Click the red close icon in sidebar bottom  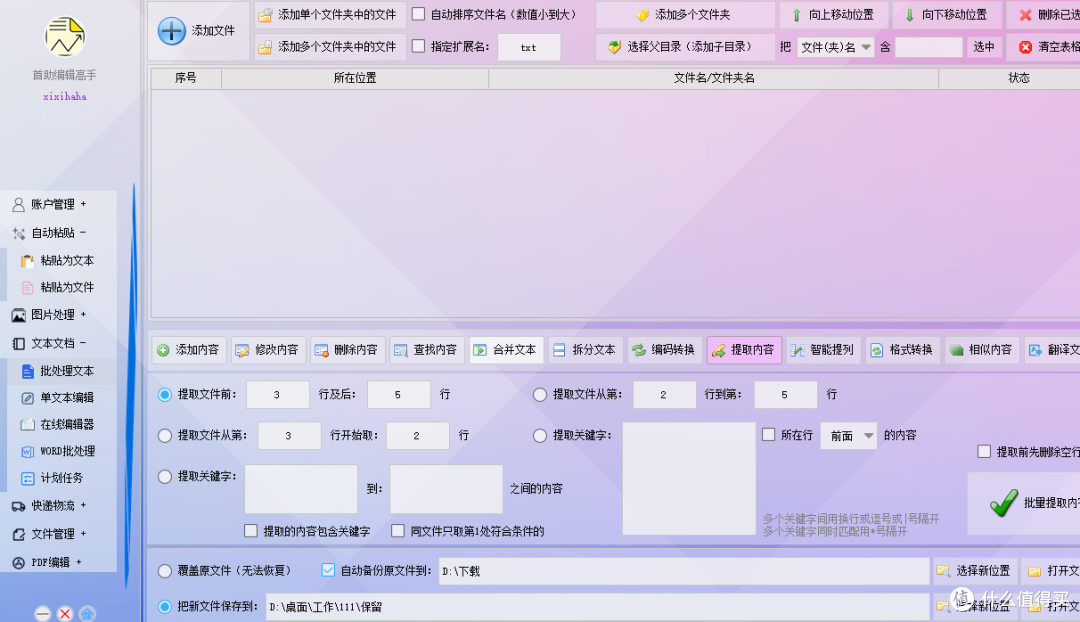[x=65, y=613]
